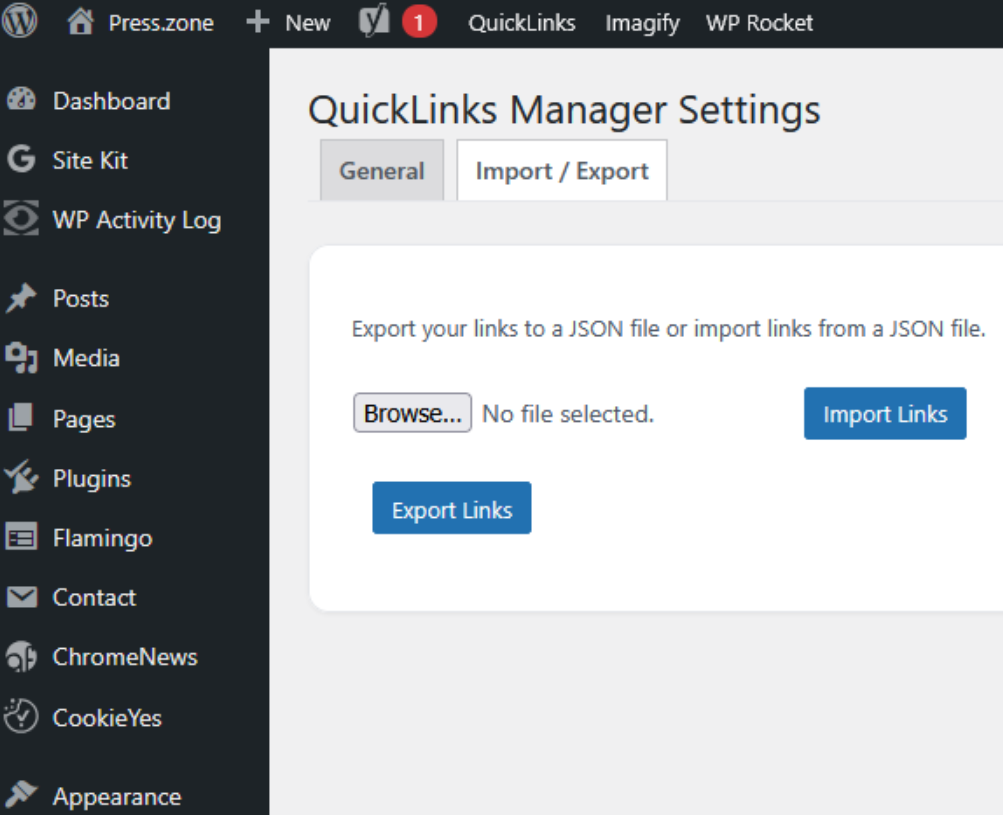
Task: Click Browse to choose a JSON file
Action: click(412, 412)
